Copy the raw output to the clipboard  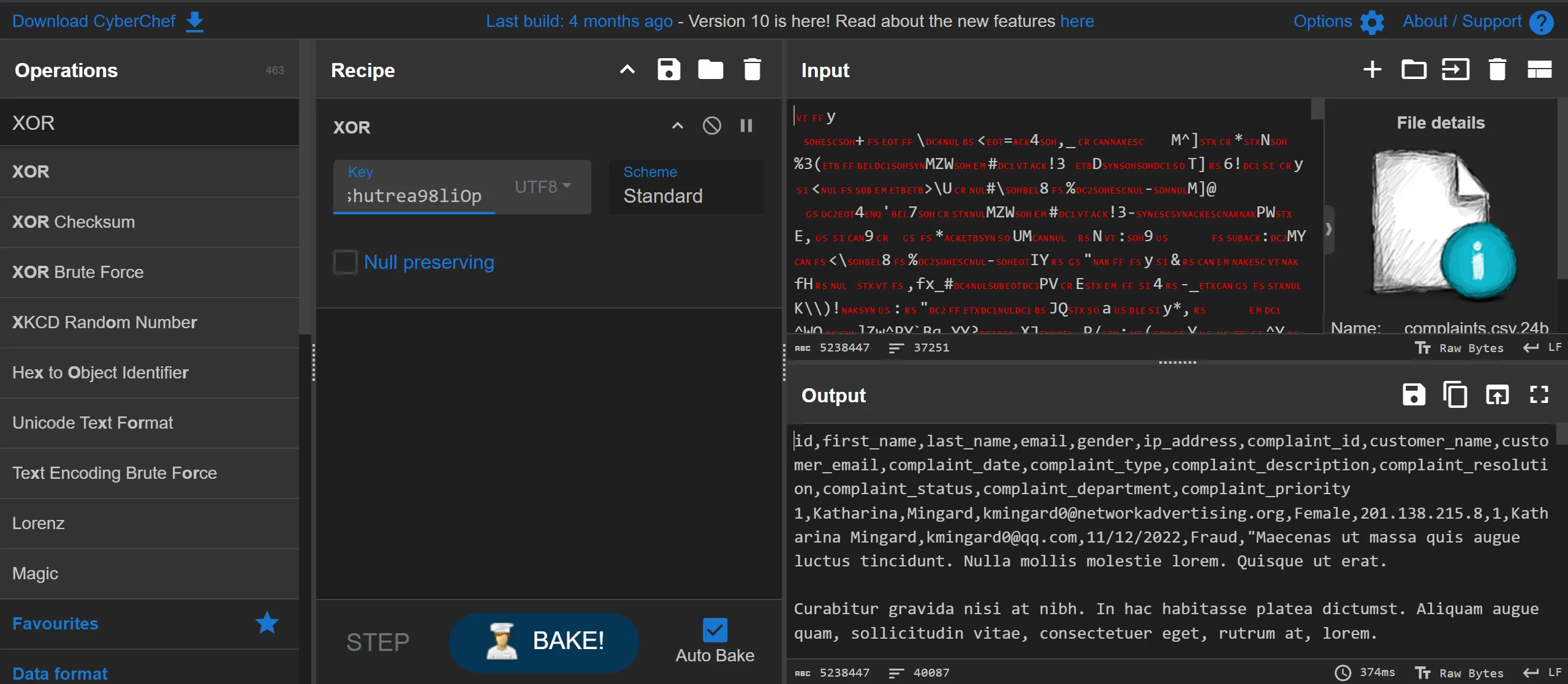point(1455,395)
